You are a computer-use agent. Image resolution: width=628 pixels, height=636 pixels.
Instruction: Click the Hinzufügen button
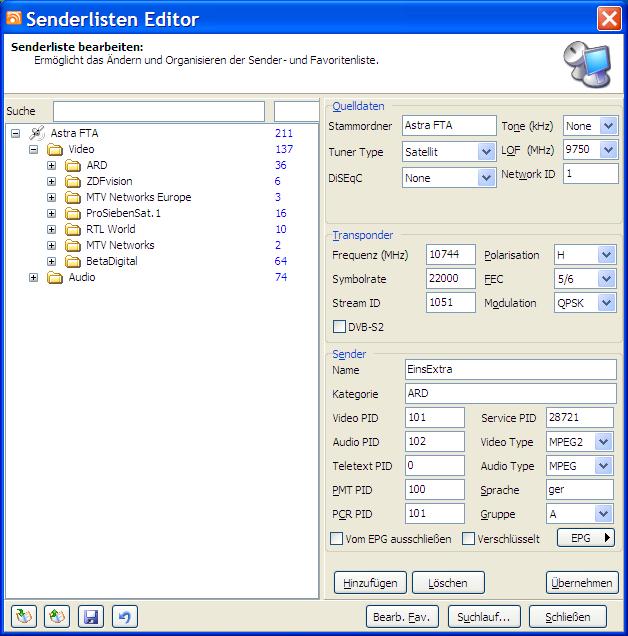coord(369,582)
